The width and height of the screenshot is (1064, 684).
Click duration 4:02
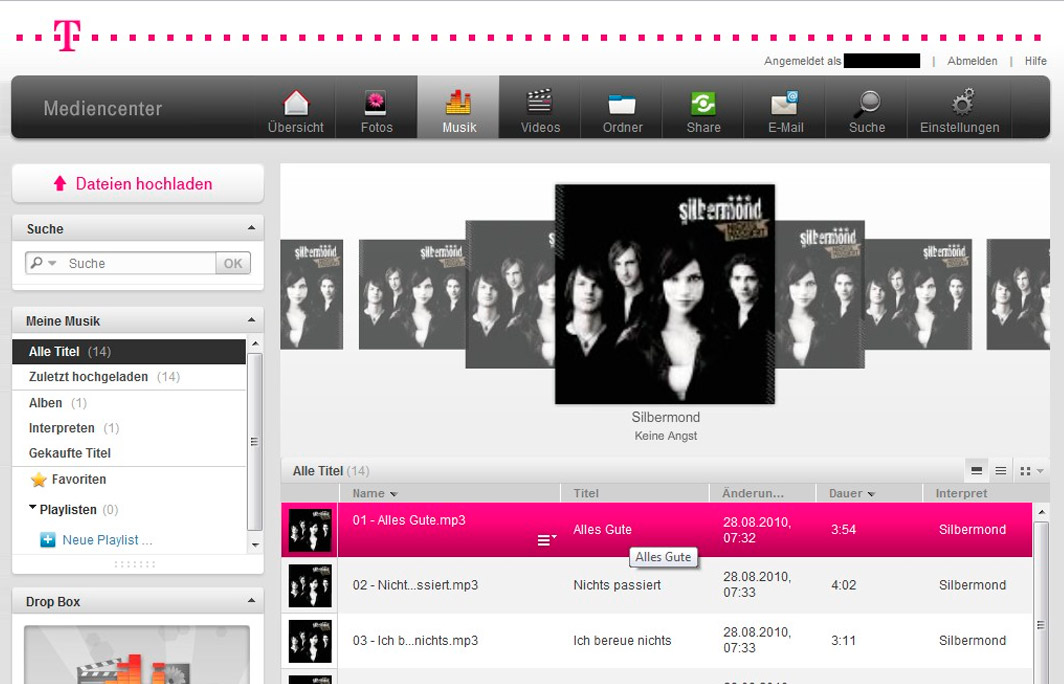coord(843,585)
